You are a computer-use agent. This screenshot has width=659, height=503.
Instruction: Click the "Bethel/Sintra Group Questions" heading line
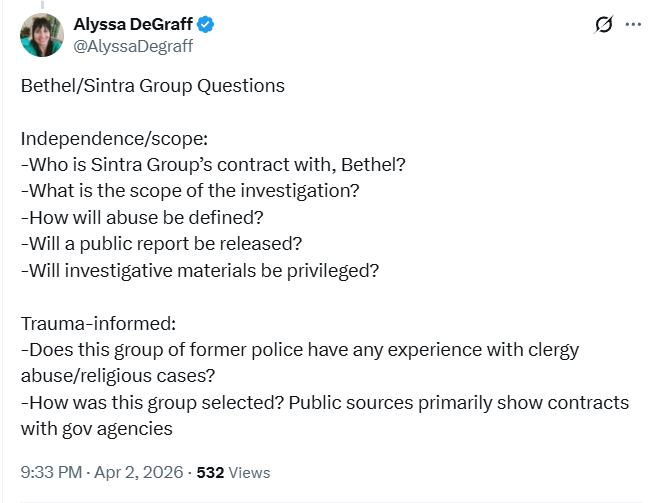coord(152,85)
